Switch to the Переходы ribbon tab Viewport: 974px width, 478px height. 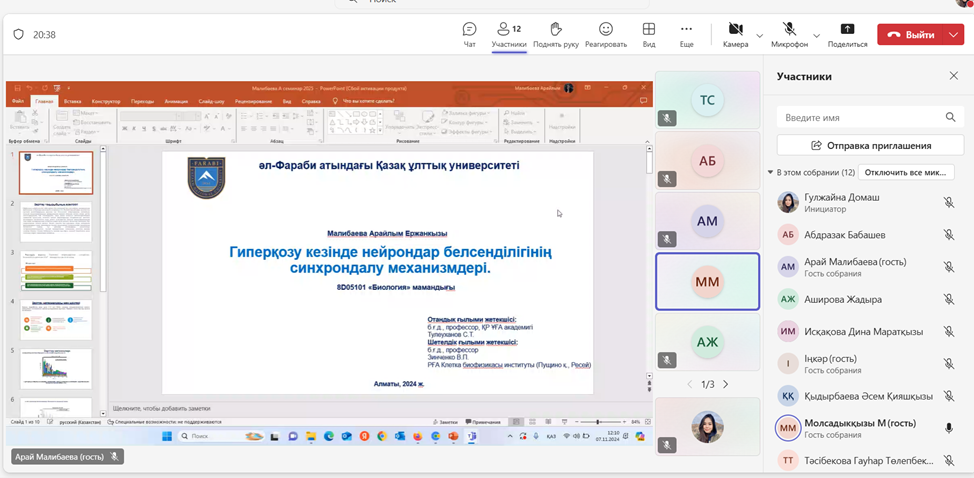[142, 101]
